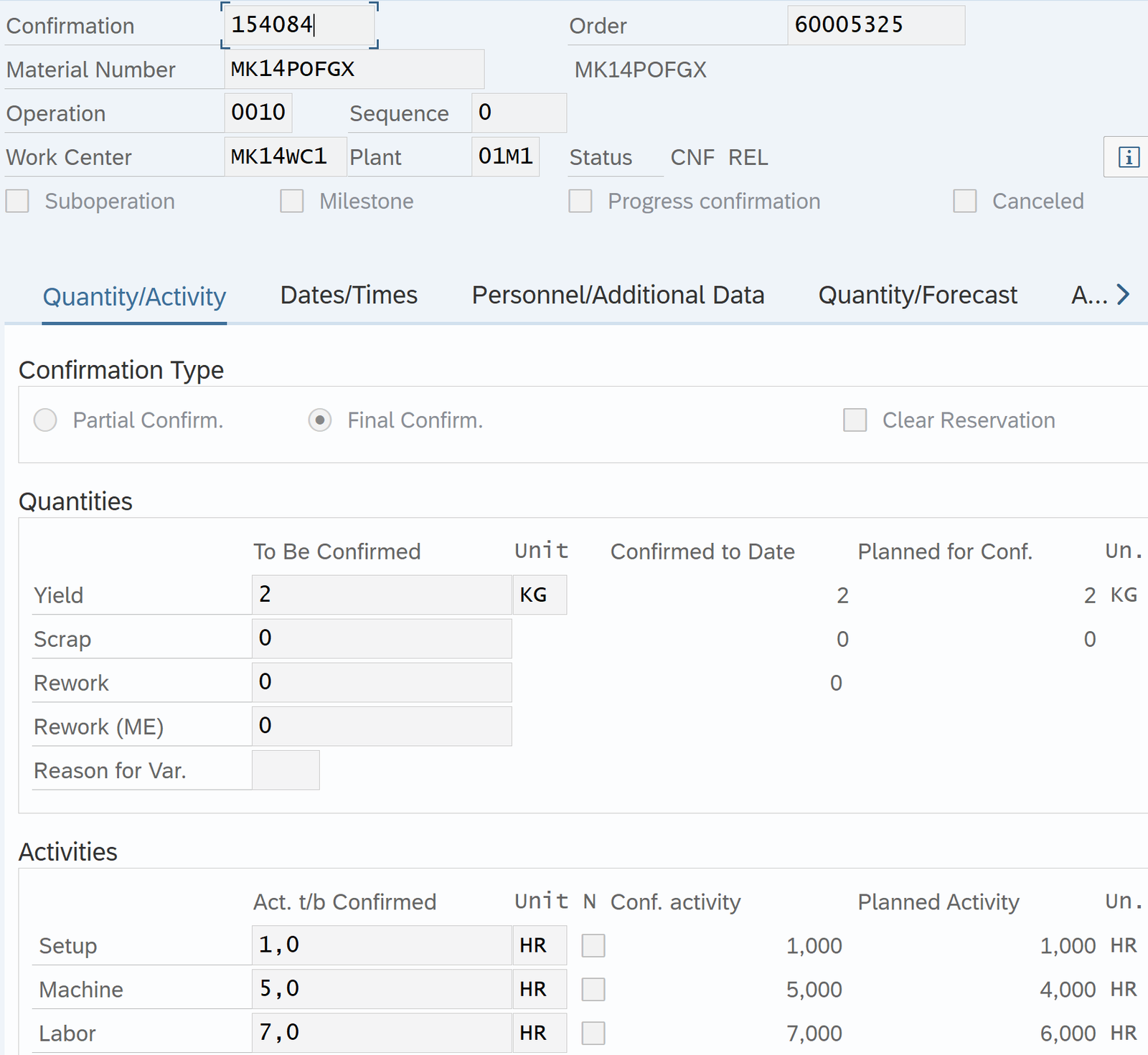Expand more tabs with the chevron arrow
This screenshot has width=1148, height=1055.
click(x=1123, y=295)
